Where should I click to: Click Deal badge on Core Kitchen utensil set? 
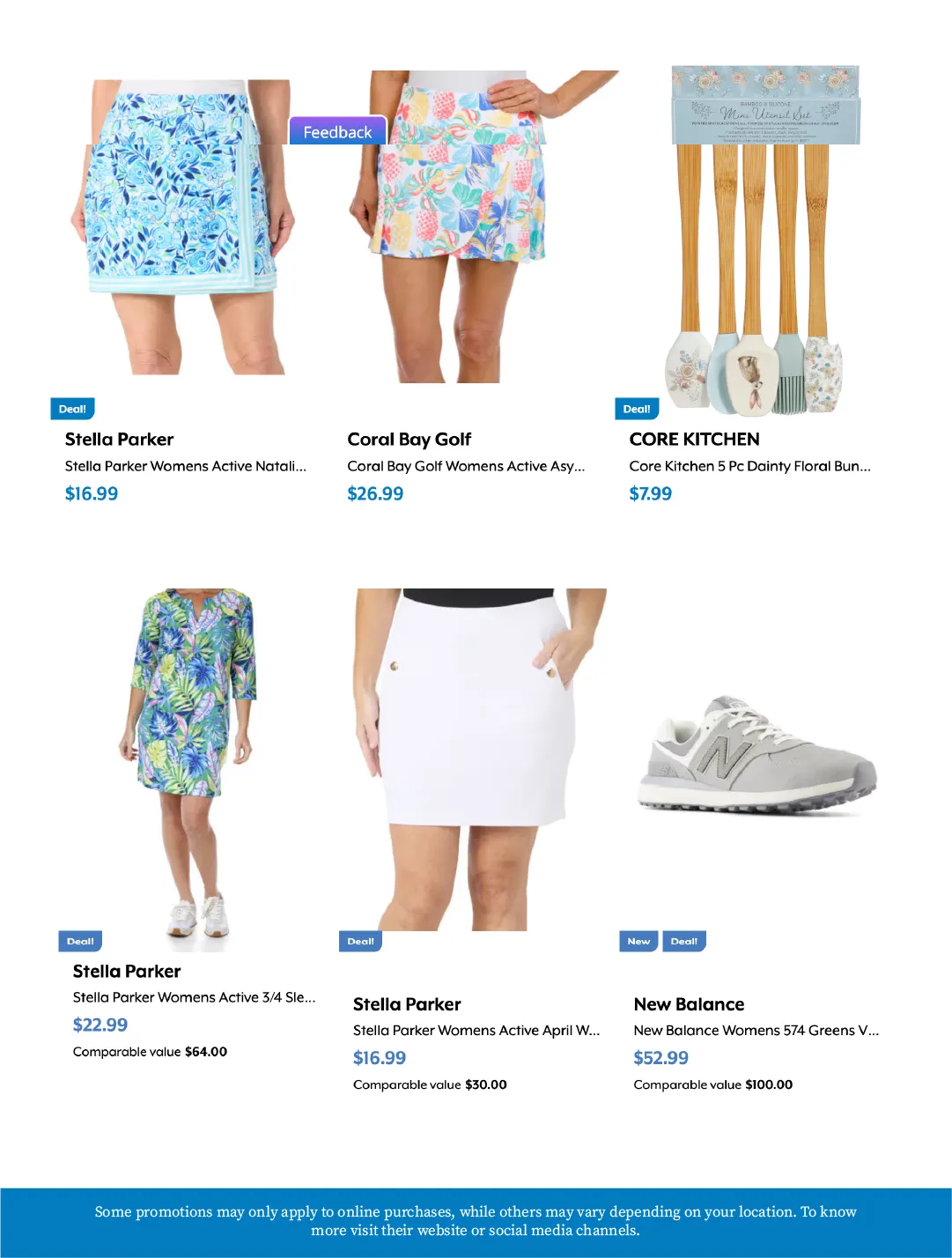pos(637,409)
